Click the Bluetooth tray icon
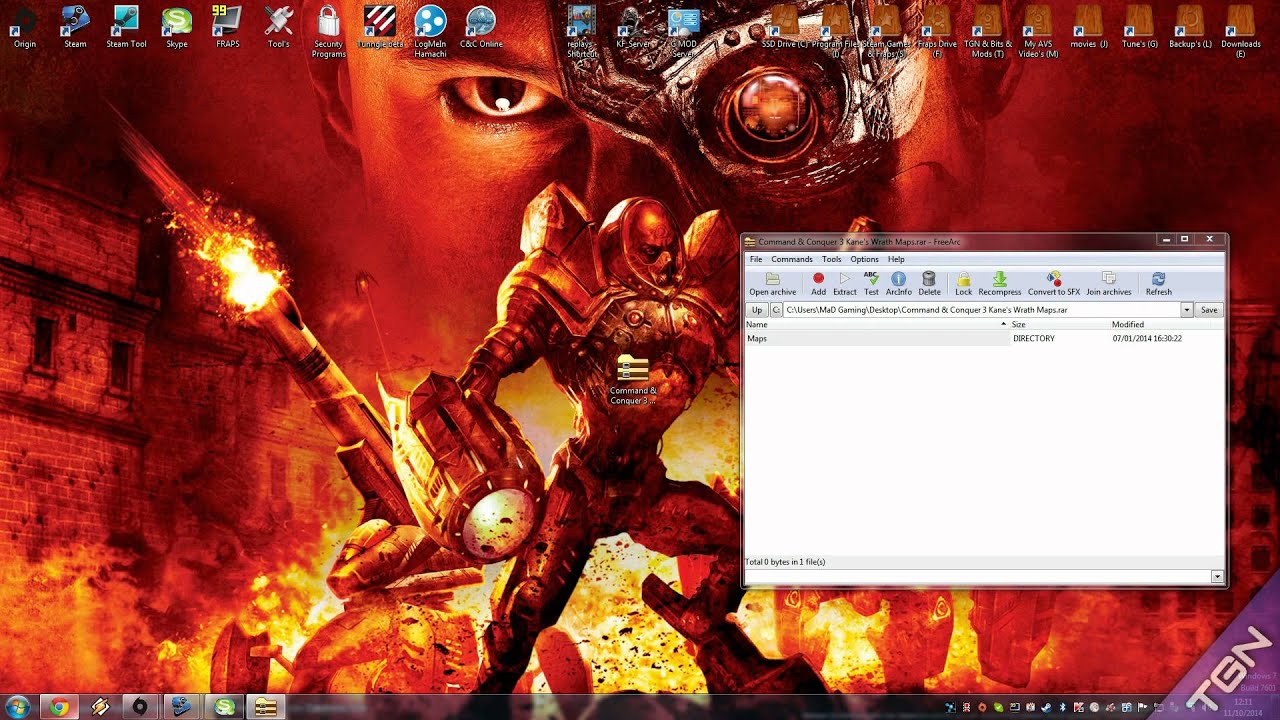 (1062, 707)
